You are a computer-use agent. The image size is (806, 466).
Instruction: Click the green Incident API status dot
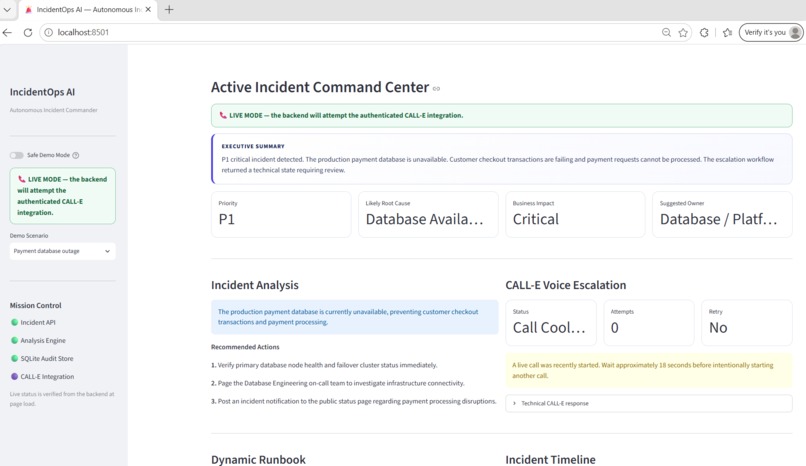[14, 322]
